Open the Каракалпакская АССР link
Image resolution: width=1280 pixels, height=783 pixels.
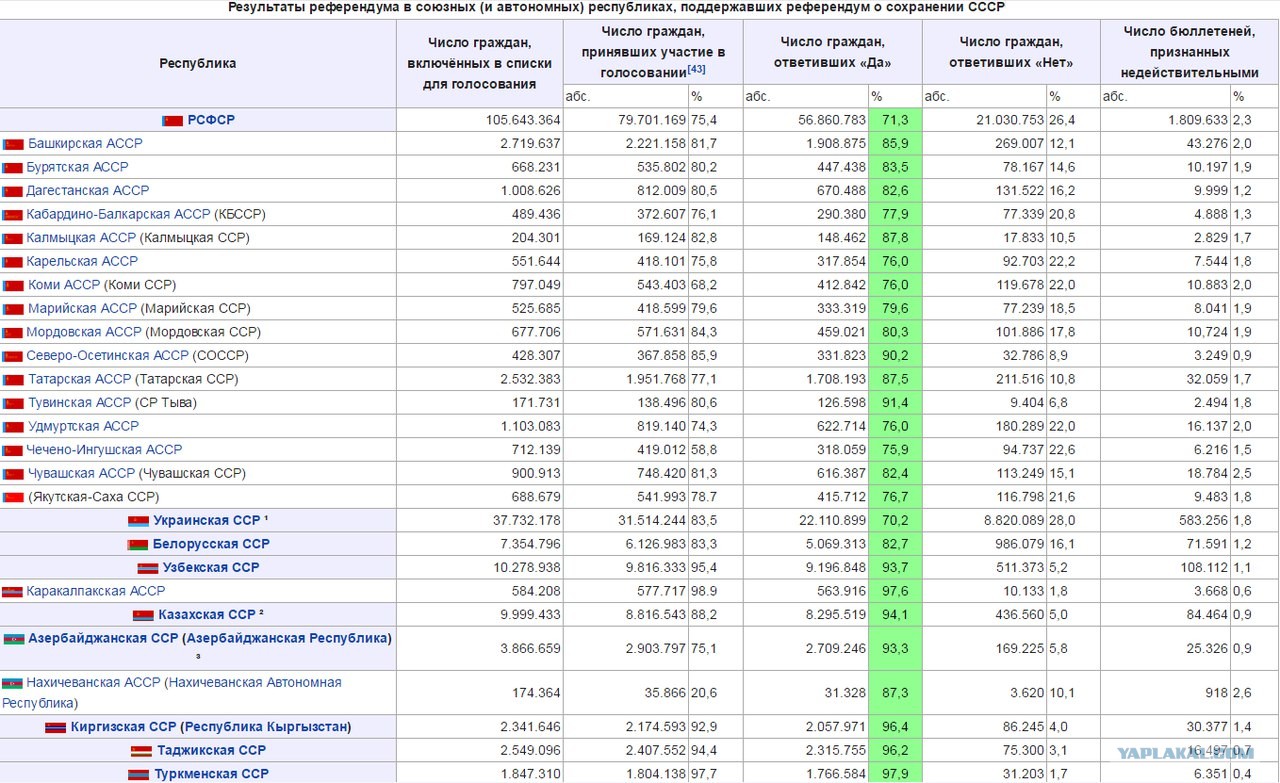tap(95, 591)
